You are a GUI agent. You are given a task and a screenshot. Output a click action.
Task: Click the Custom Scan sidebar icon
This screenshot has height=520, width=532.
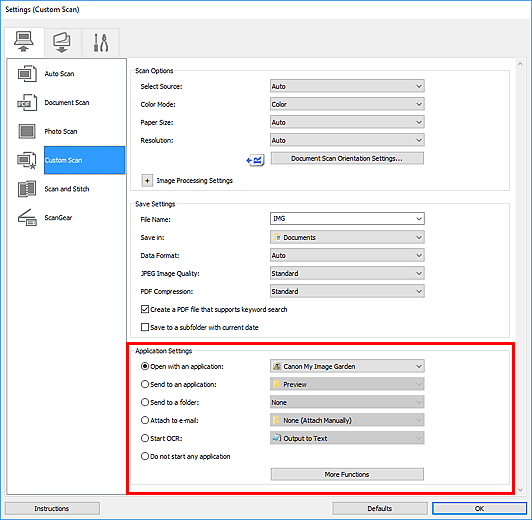(27, 160)
